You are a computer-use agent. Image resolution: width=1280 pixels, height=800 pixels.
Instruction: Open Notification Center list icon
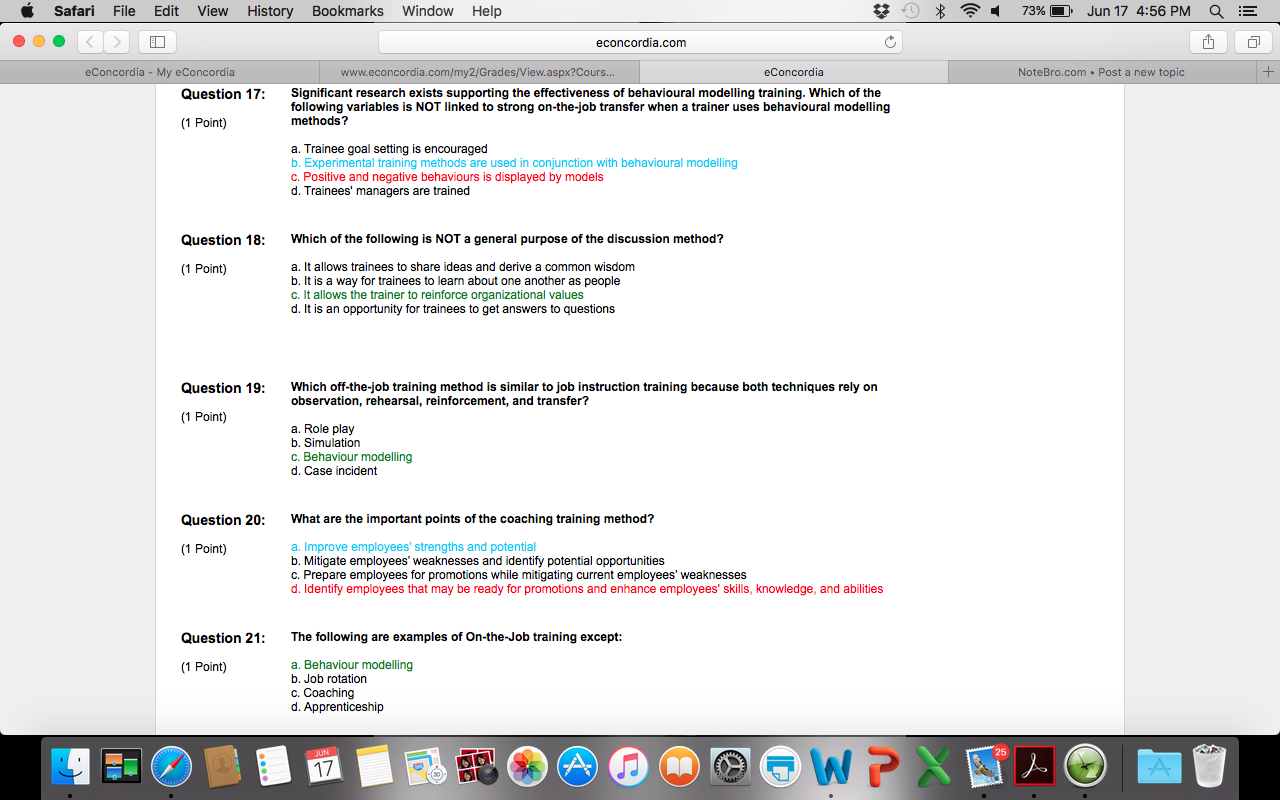[1246, 11]
